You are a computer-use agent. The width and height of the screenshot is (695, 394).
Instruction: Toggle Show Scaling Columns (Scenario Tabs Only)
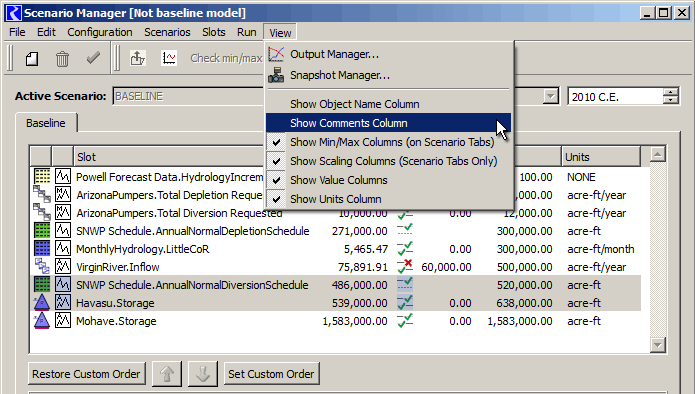click(388, 161)
